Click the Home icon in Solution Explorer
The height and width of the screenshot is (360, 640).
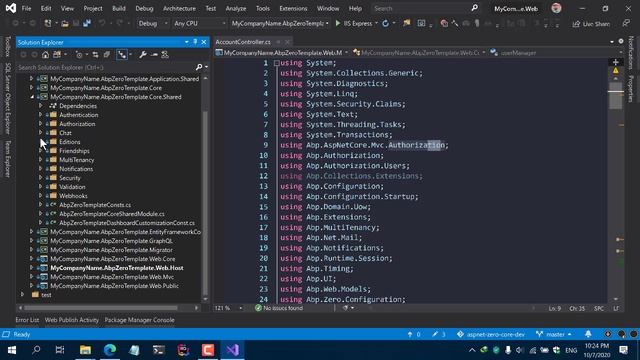coord(45,55)
